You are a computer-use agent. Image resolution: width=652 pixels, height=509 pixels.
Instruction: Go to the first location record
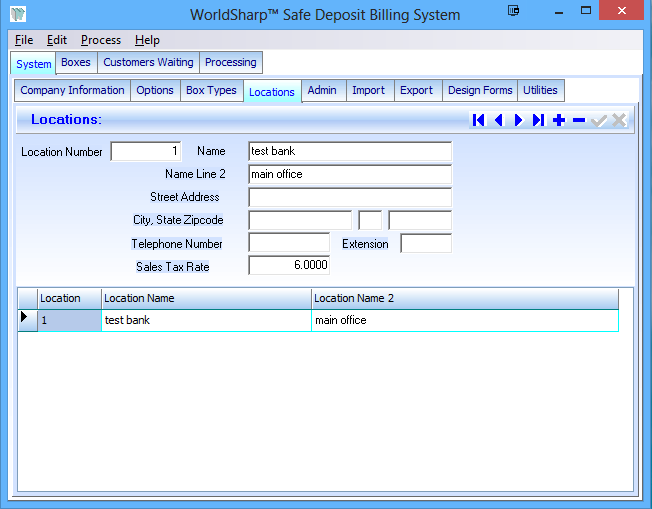(x=479, y=120)
